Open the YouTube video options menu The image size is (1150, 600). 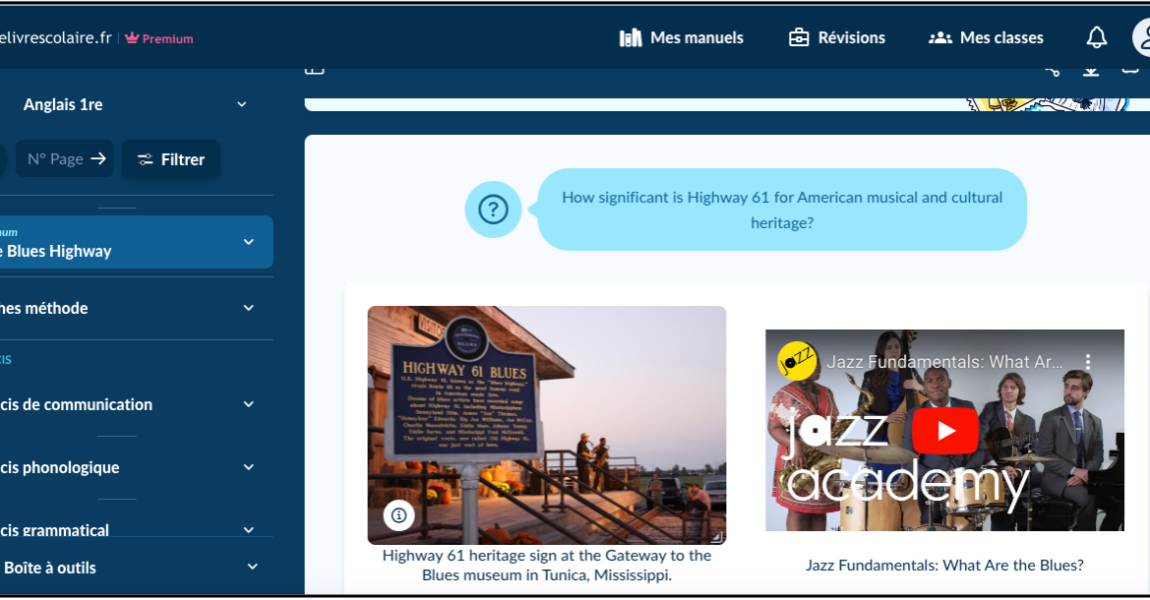(x=1088, y=362)
